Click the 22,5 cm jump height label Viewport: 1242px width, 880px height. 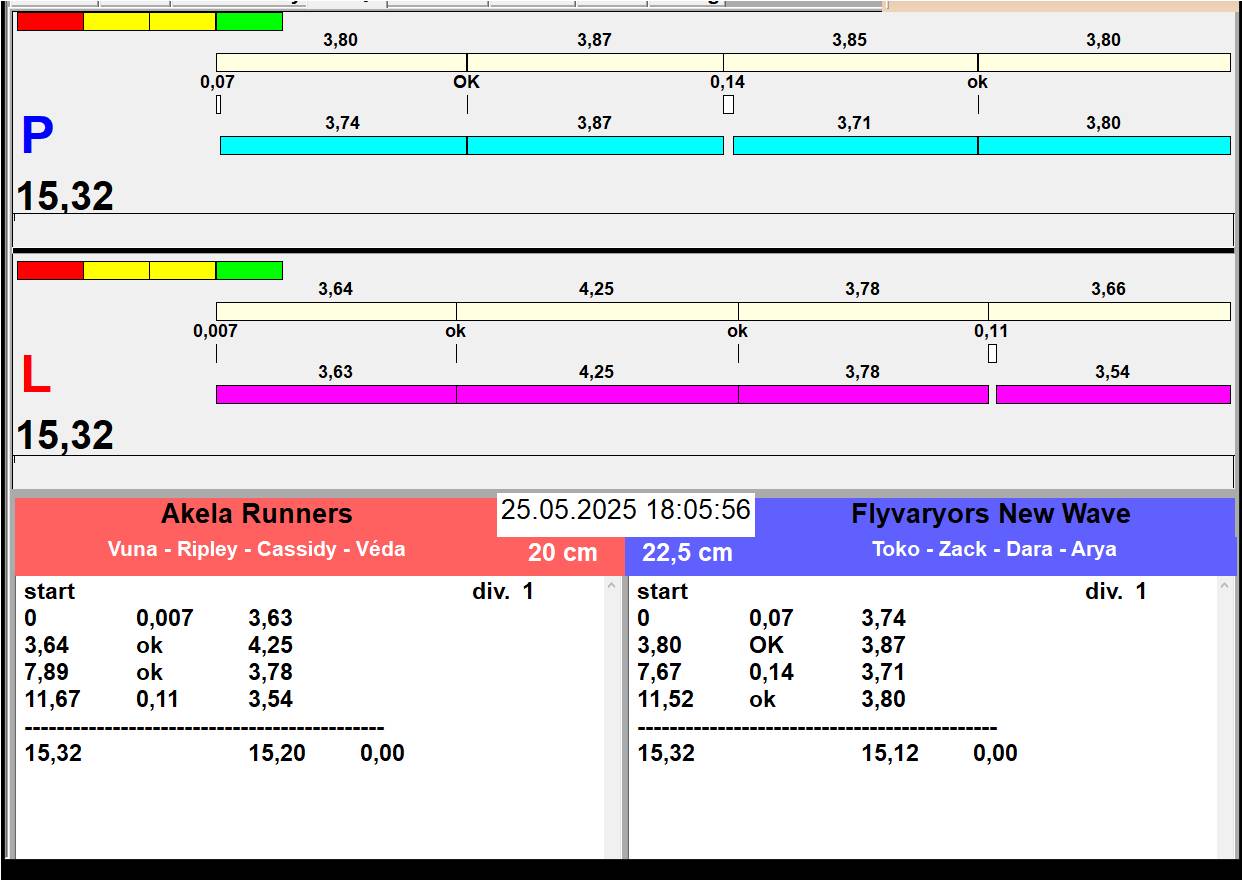(687, 553)
